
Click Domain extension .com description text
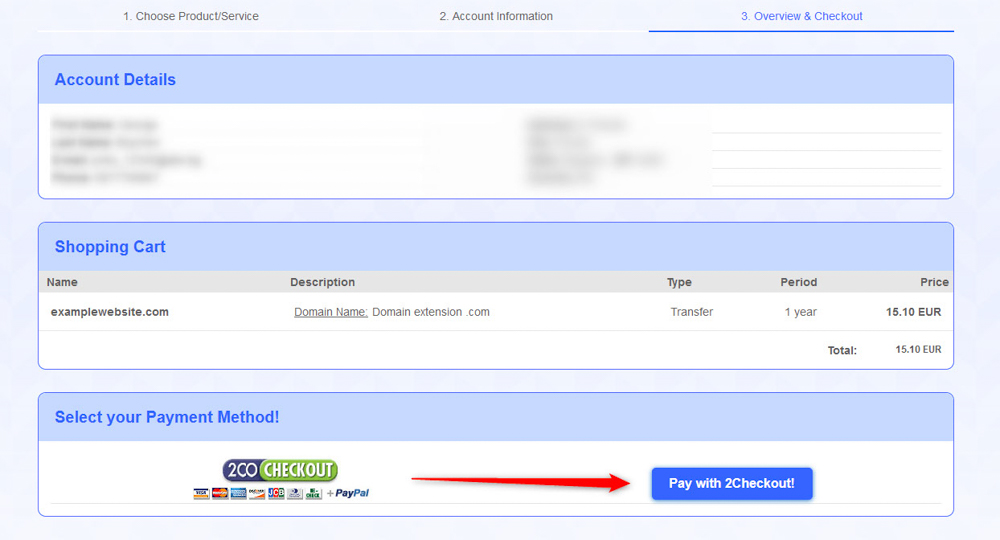[x=430, y=312]
